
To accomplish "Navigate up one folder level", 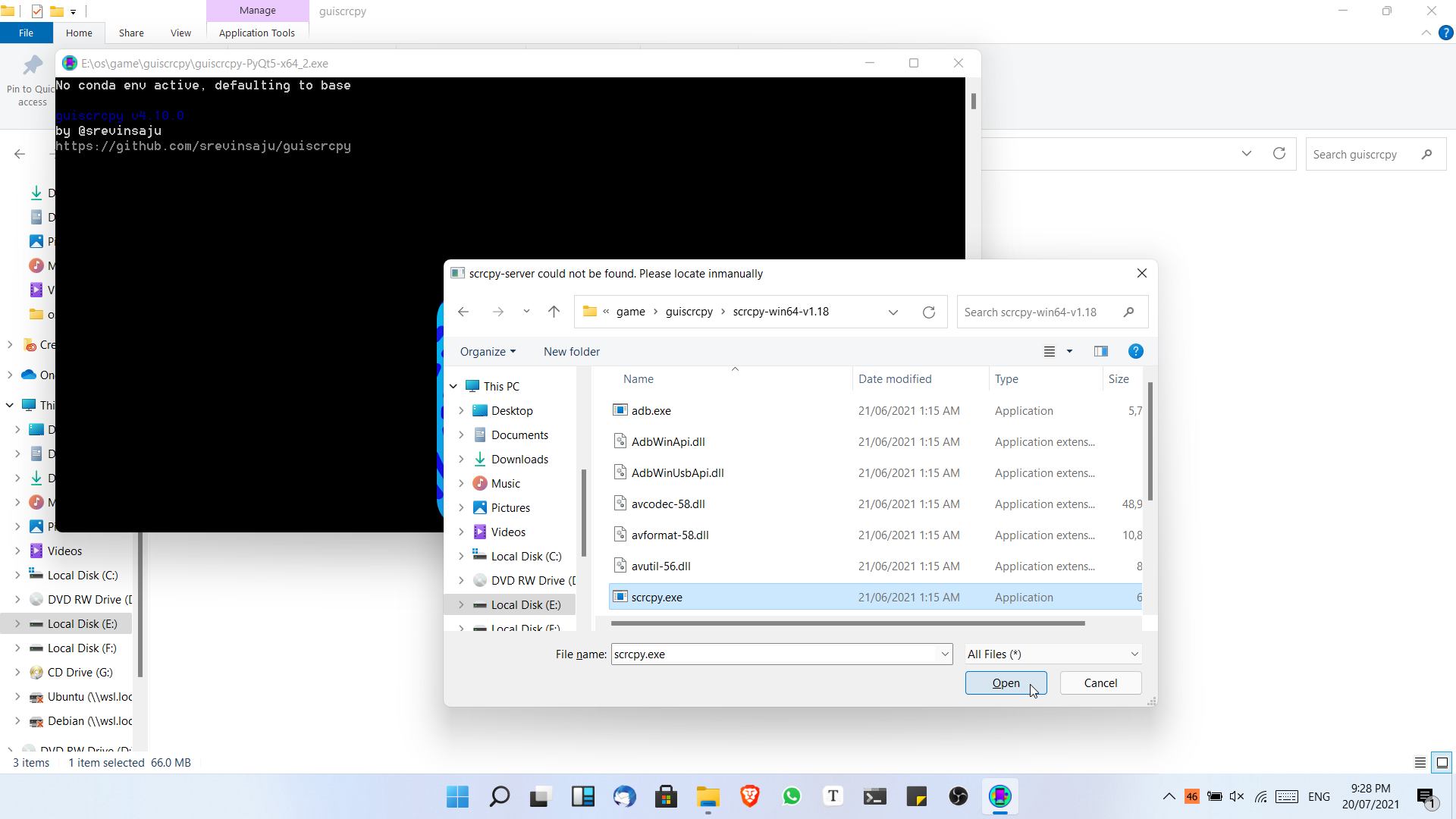I will click(x=554, y=312).
